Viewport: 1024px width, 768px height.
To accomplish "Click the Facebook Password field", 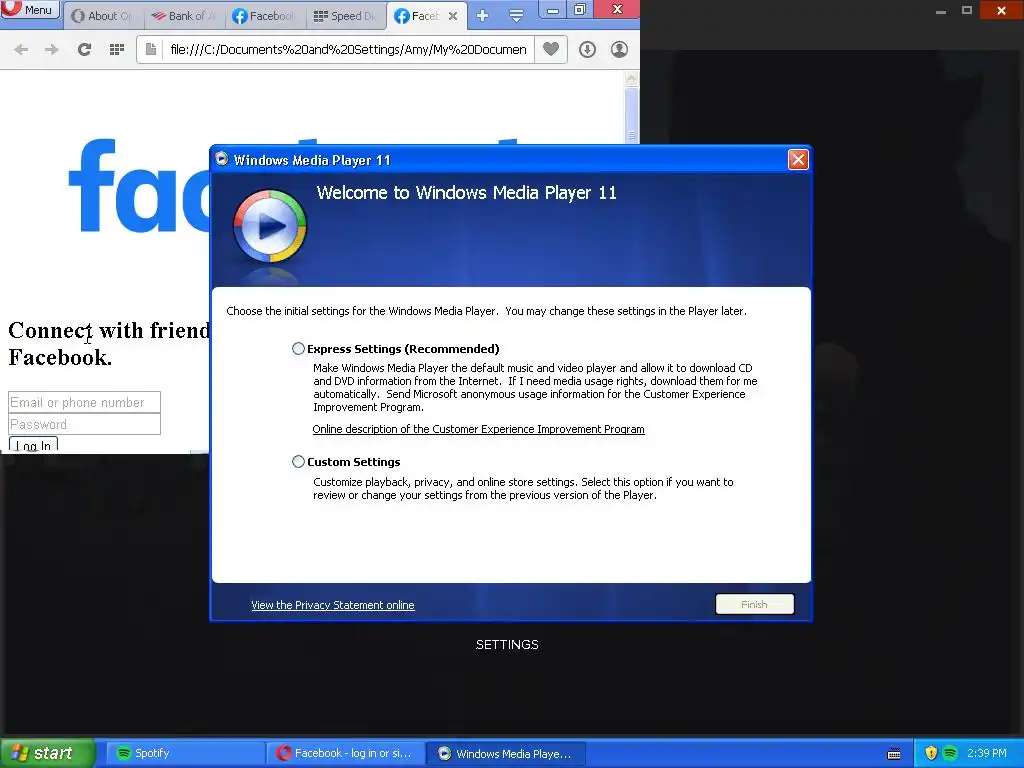I will pos(84,424).
